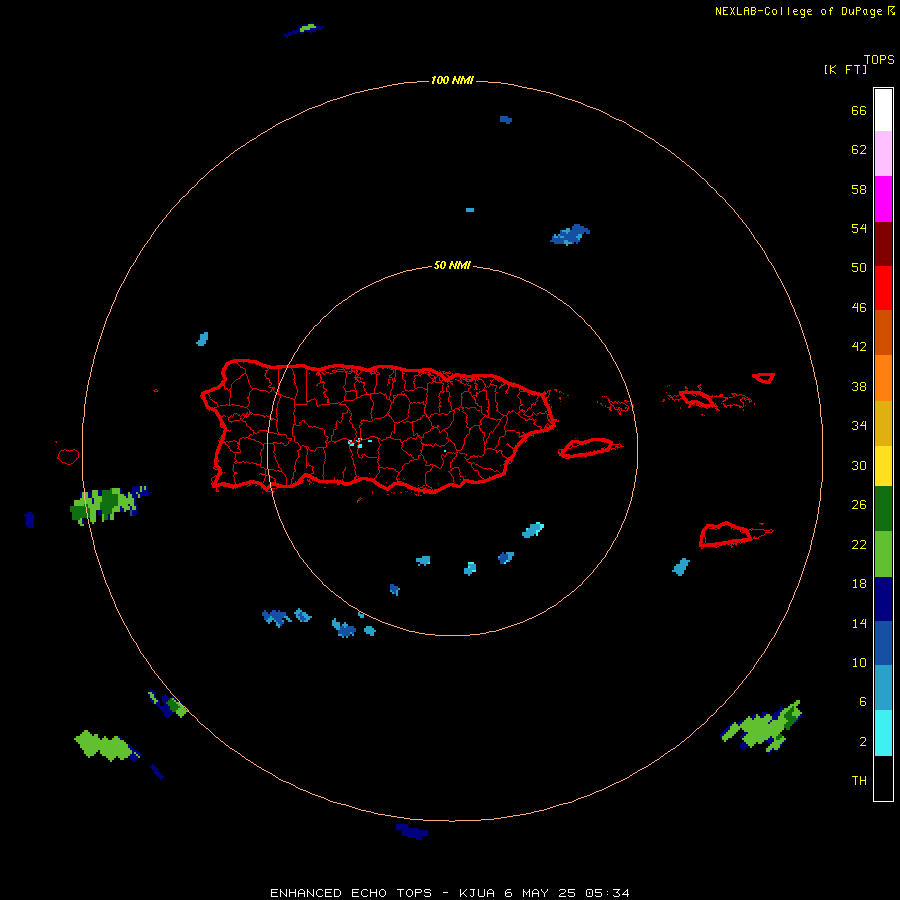The width and height of the screenshot is (900, 900).
Task: Pick the cyan 10 kft legend color
Action: [x=883, y=733]
